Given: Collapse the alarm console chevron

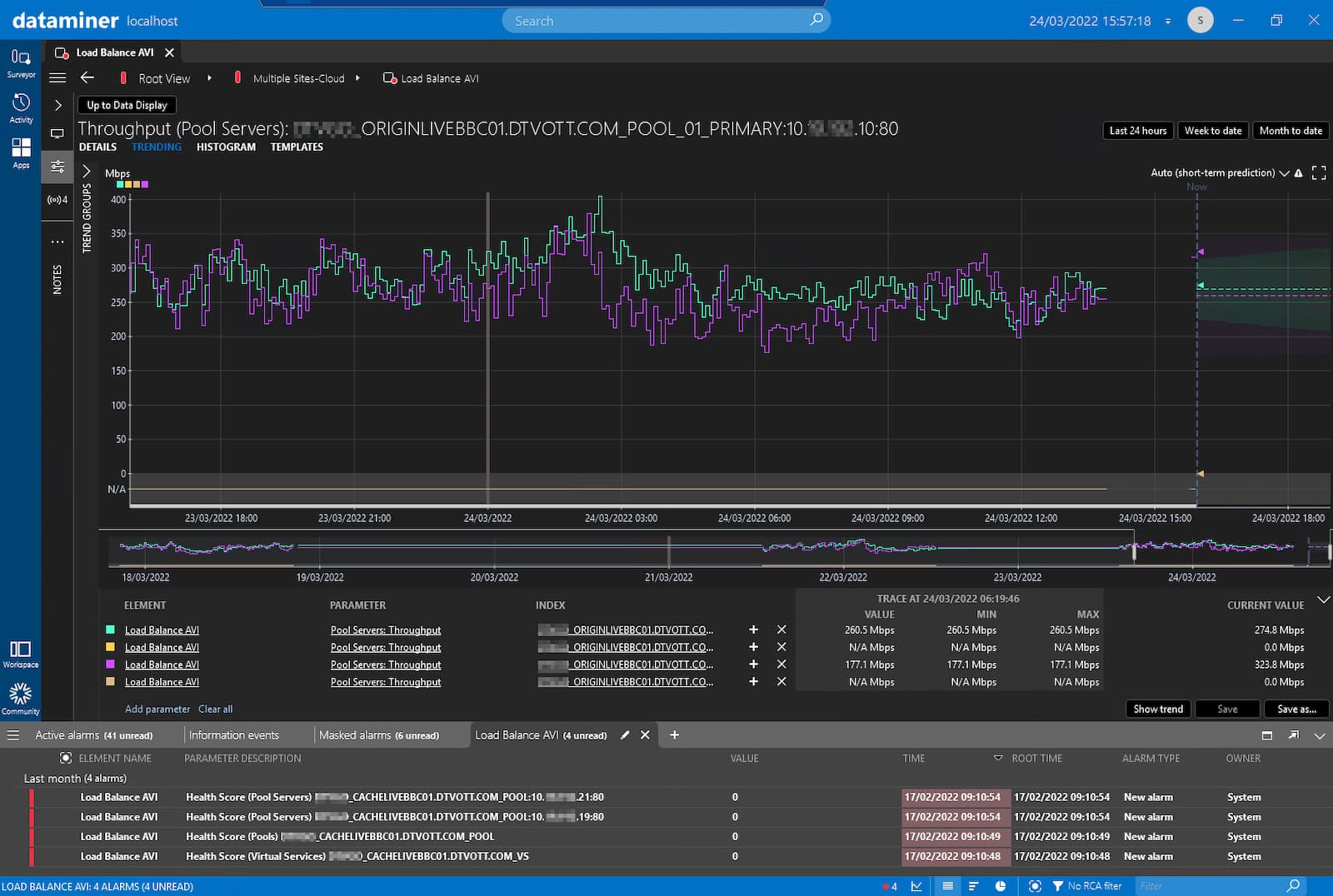Looking at the screenshot, I should click(x=1320, y=736).
